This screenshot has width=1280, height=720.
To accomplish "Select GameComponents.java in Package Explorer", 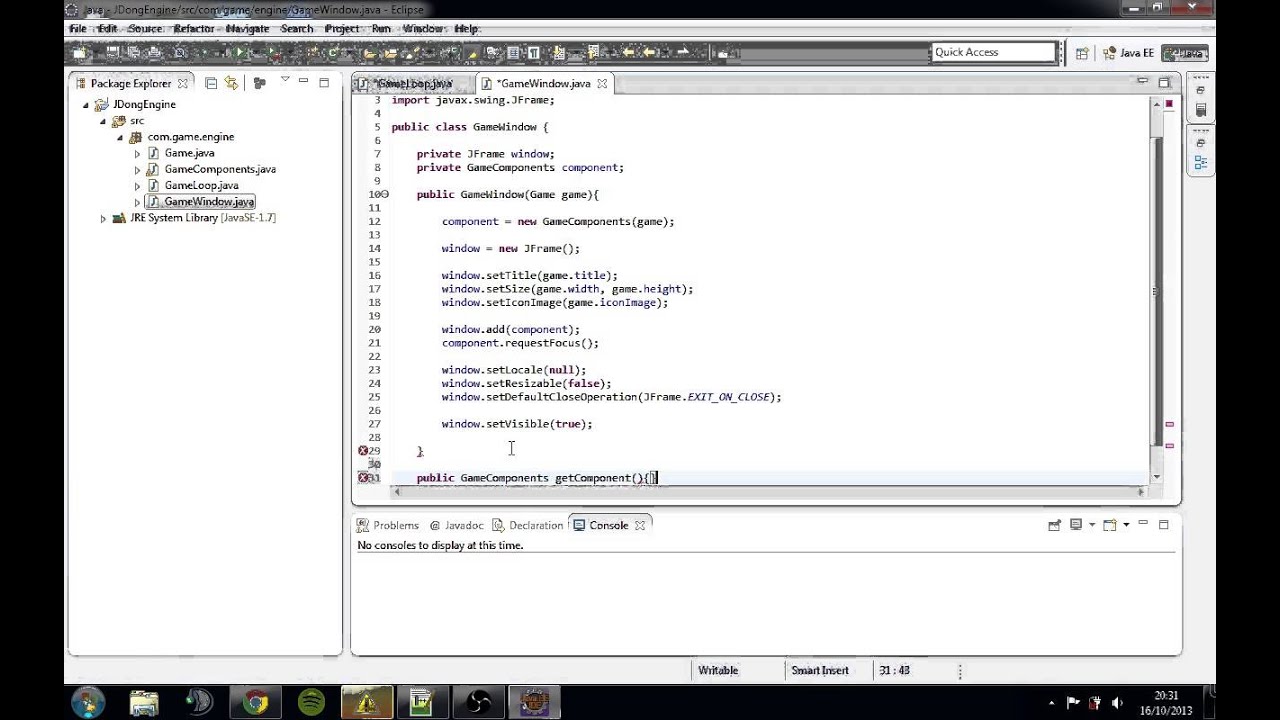I will [220, 169].
